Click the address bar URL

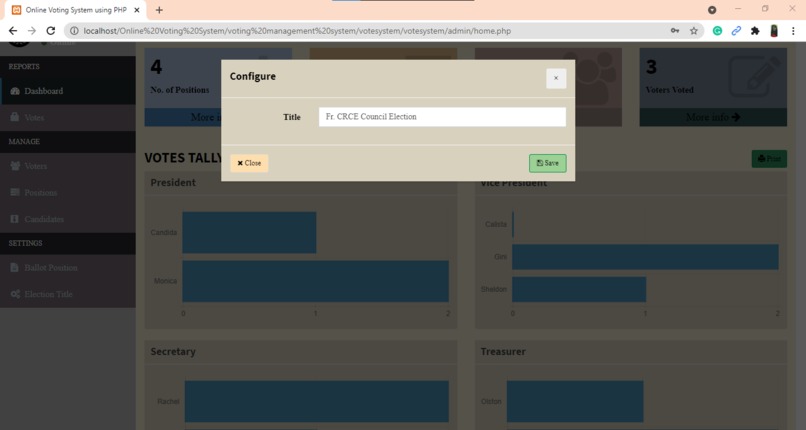pos(297,31)
